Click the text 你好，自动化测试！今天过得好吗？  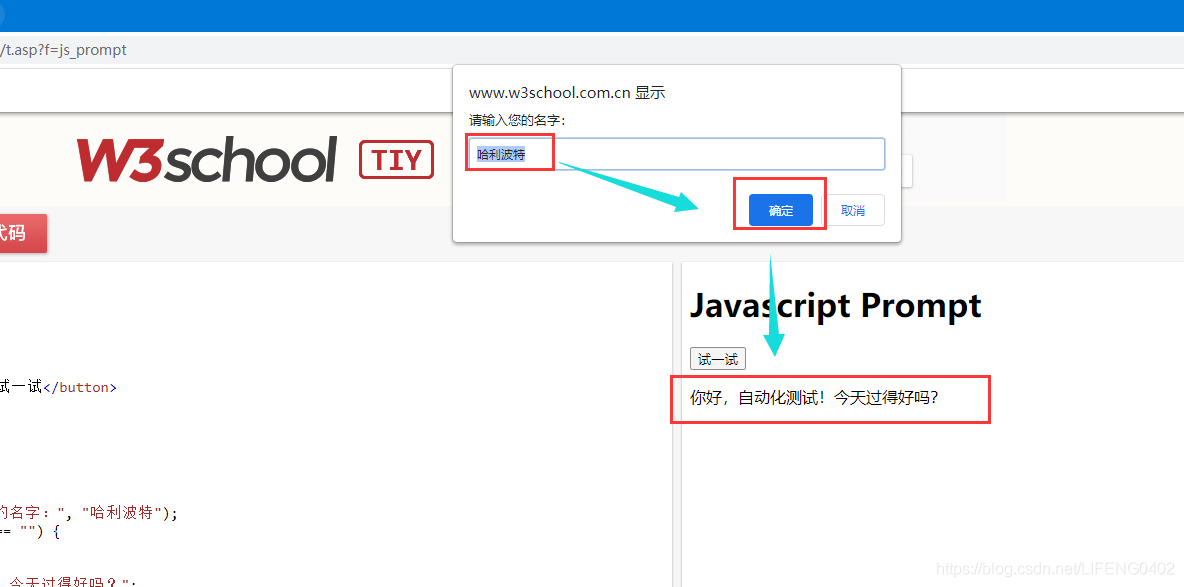click(815, 397)
